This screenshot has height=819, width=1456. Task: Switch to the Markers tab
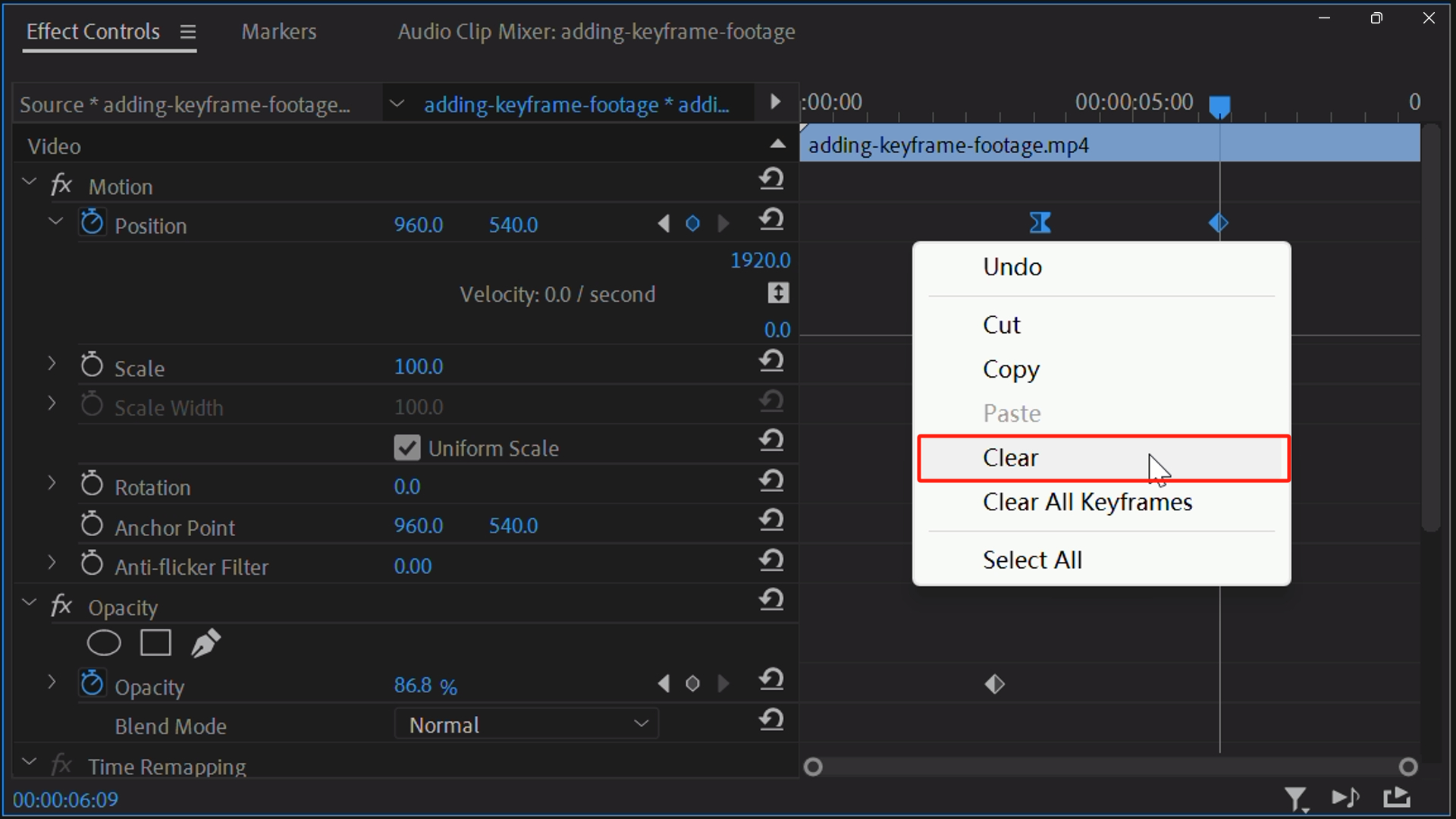[278, 31]
